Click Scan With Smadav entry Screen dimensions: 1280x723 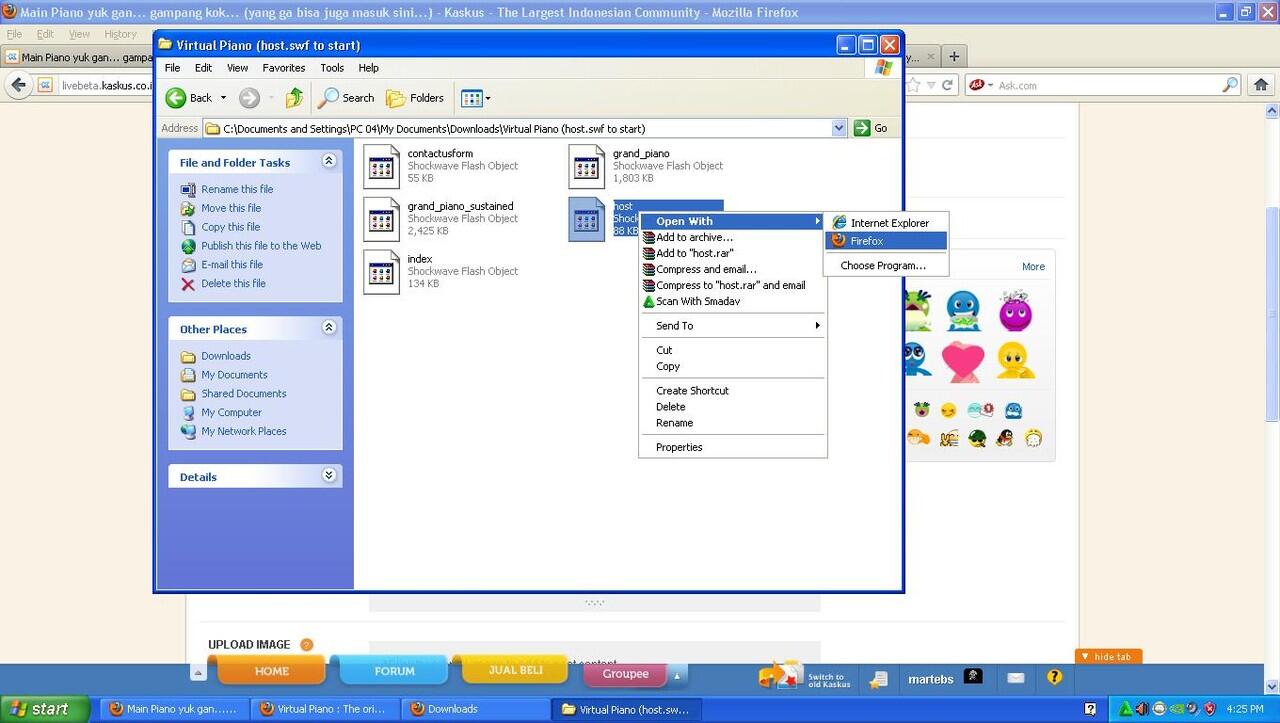pyautogui.click(x=732, y=301)
